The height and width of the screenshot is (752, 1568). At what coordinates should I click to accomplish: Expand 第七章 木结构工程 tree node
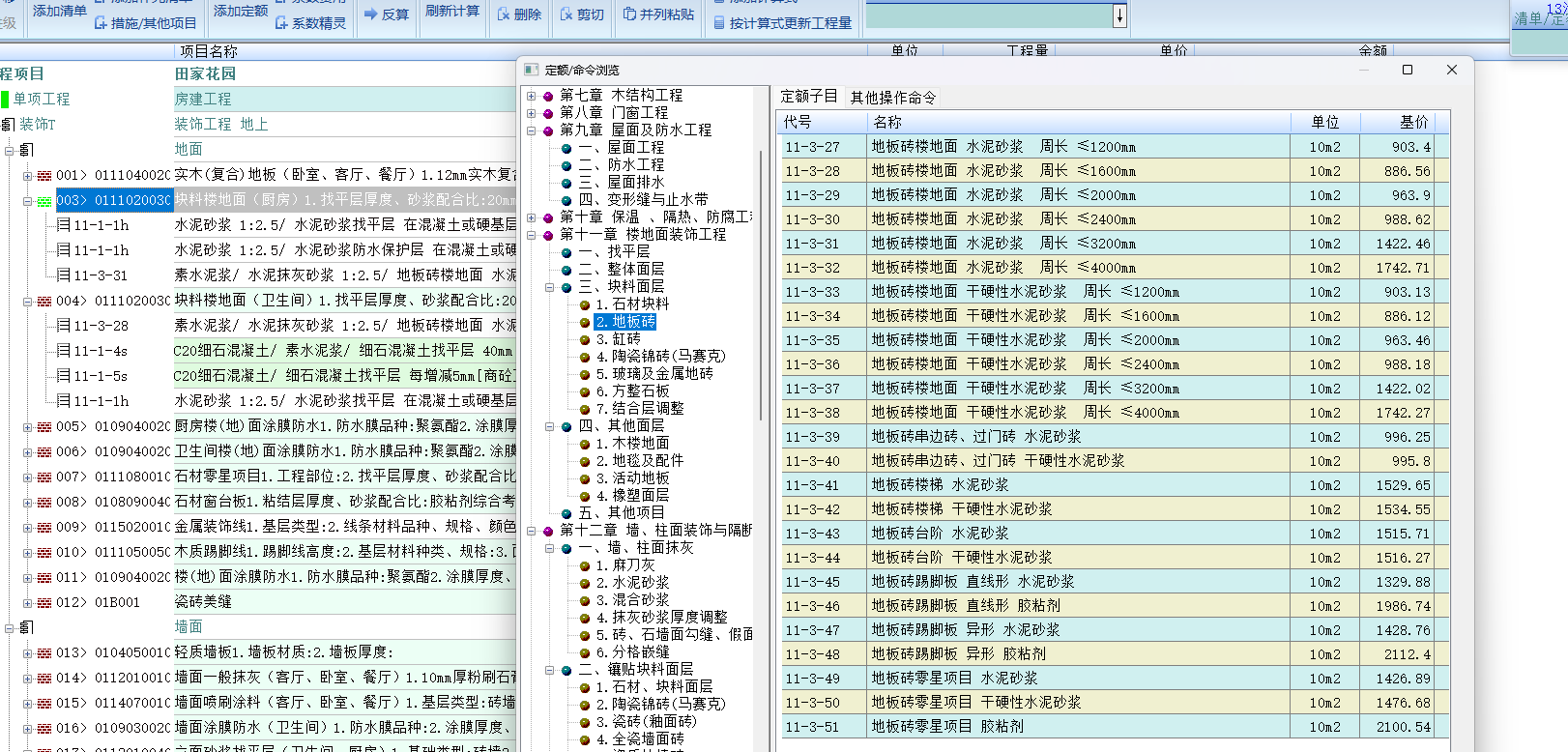click(531, 96)
